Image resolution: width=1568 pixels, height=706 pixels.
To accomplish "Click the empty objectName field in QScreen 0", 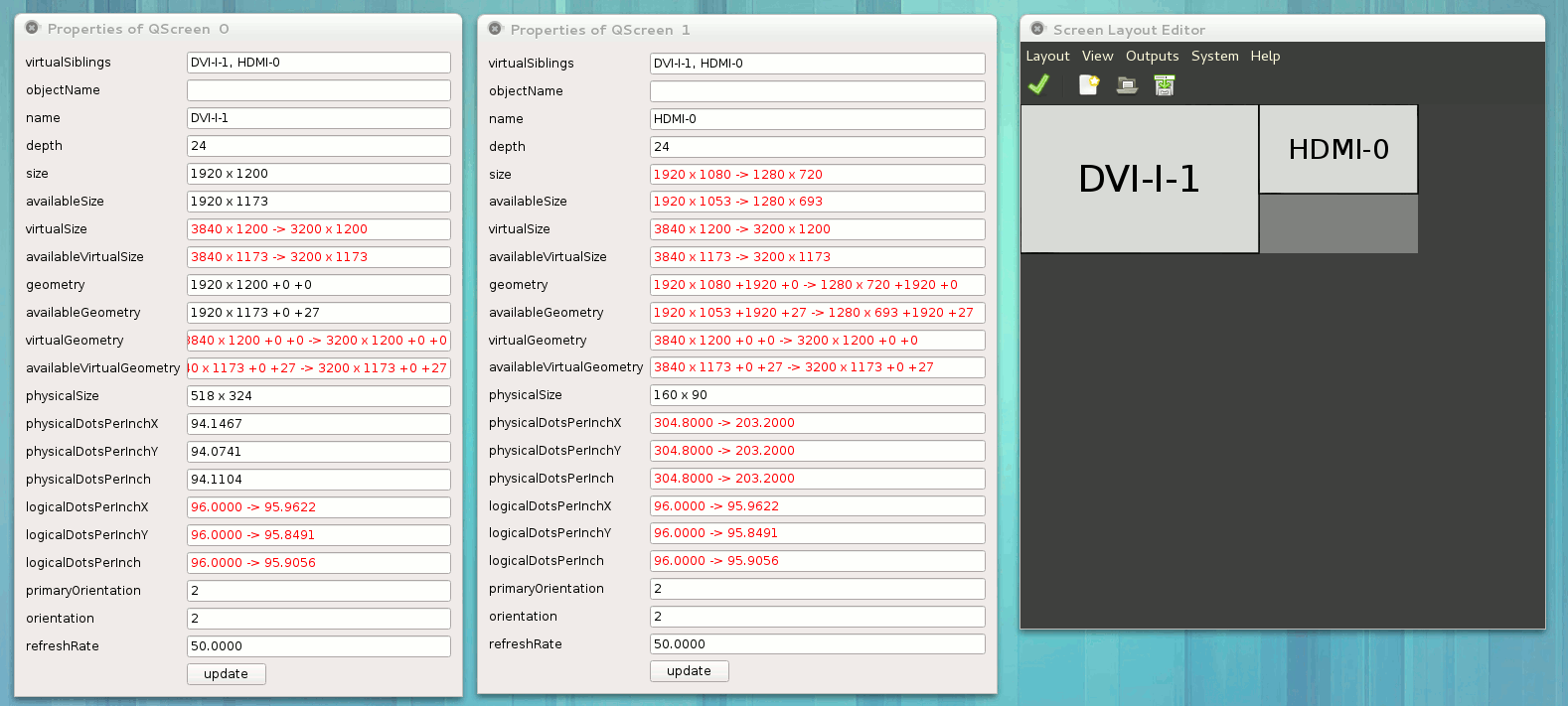I will (x=318, y=90).
